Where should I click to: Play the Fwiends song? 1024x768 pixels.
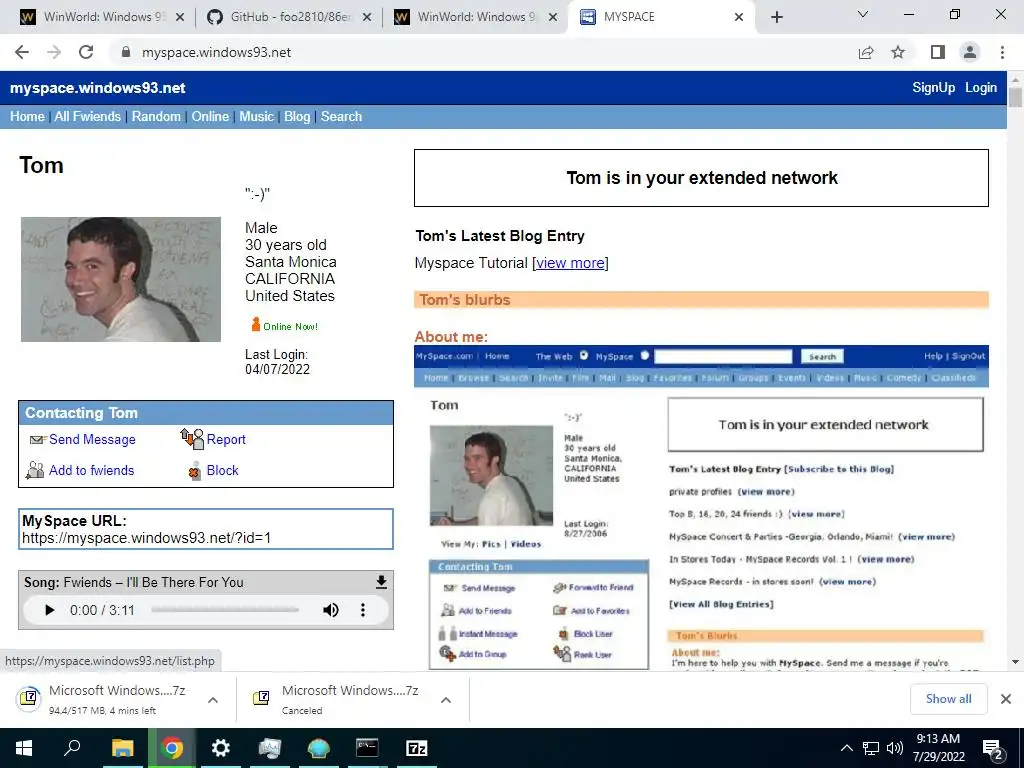click(x=49, y=610)
